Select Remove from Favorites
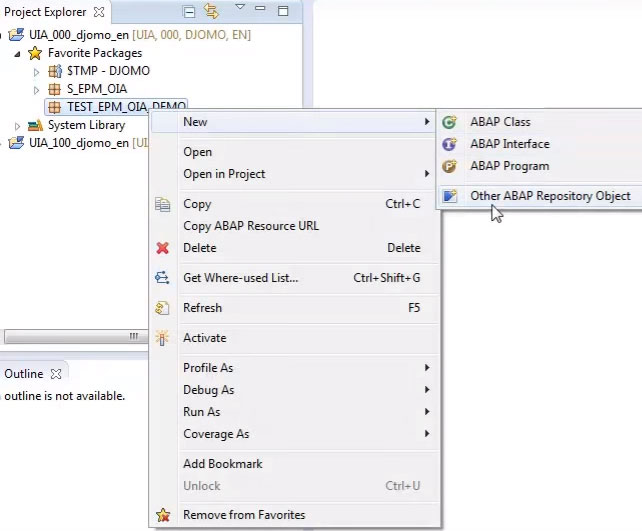The width and height of the screenshot is (642, 531). tap(243, 515)
